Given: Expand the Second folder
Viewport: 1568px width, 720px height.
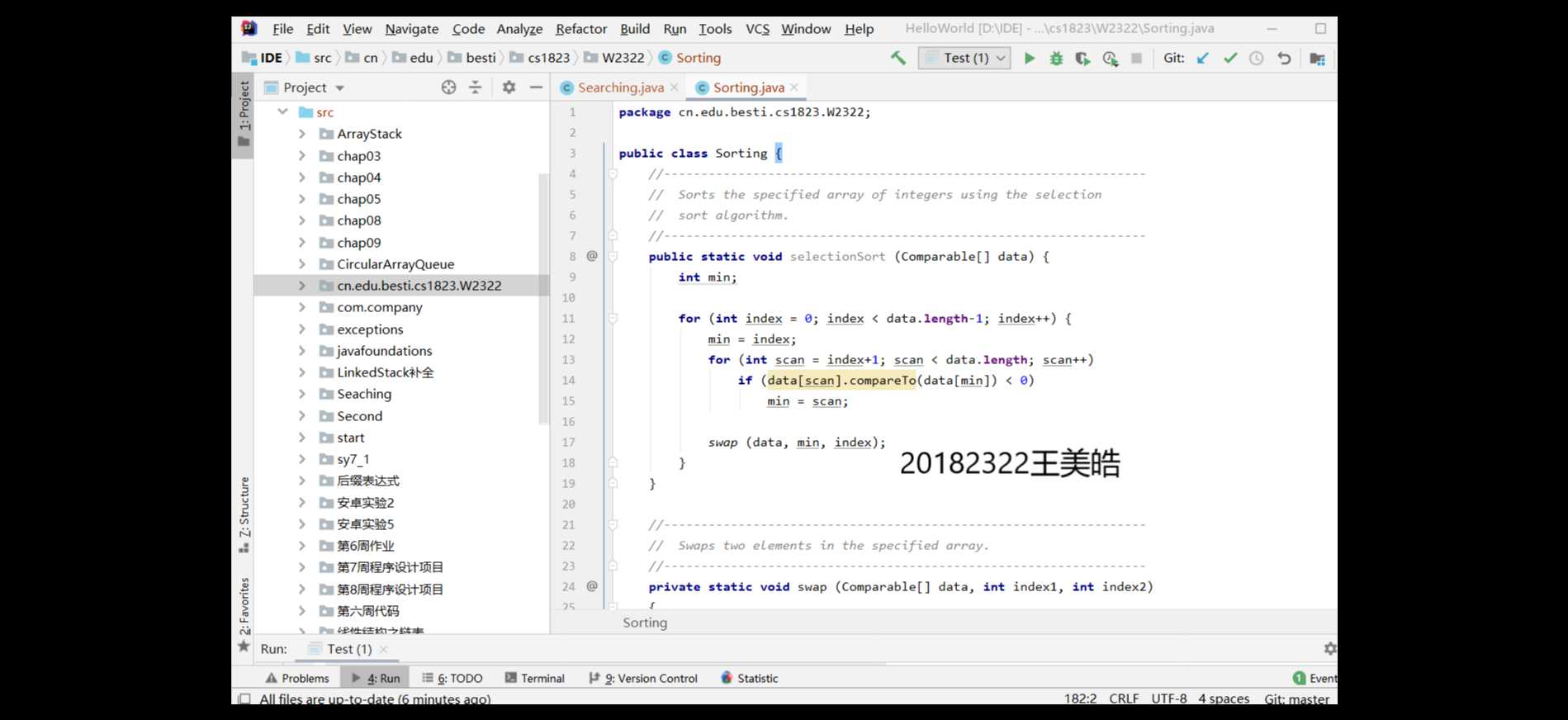Looking at the screenshot, I should click(x=302, y=416).
